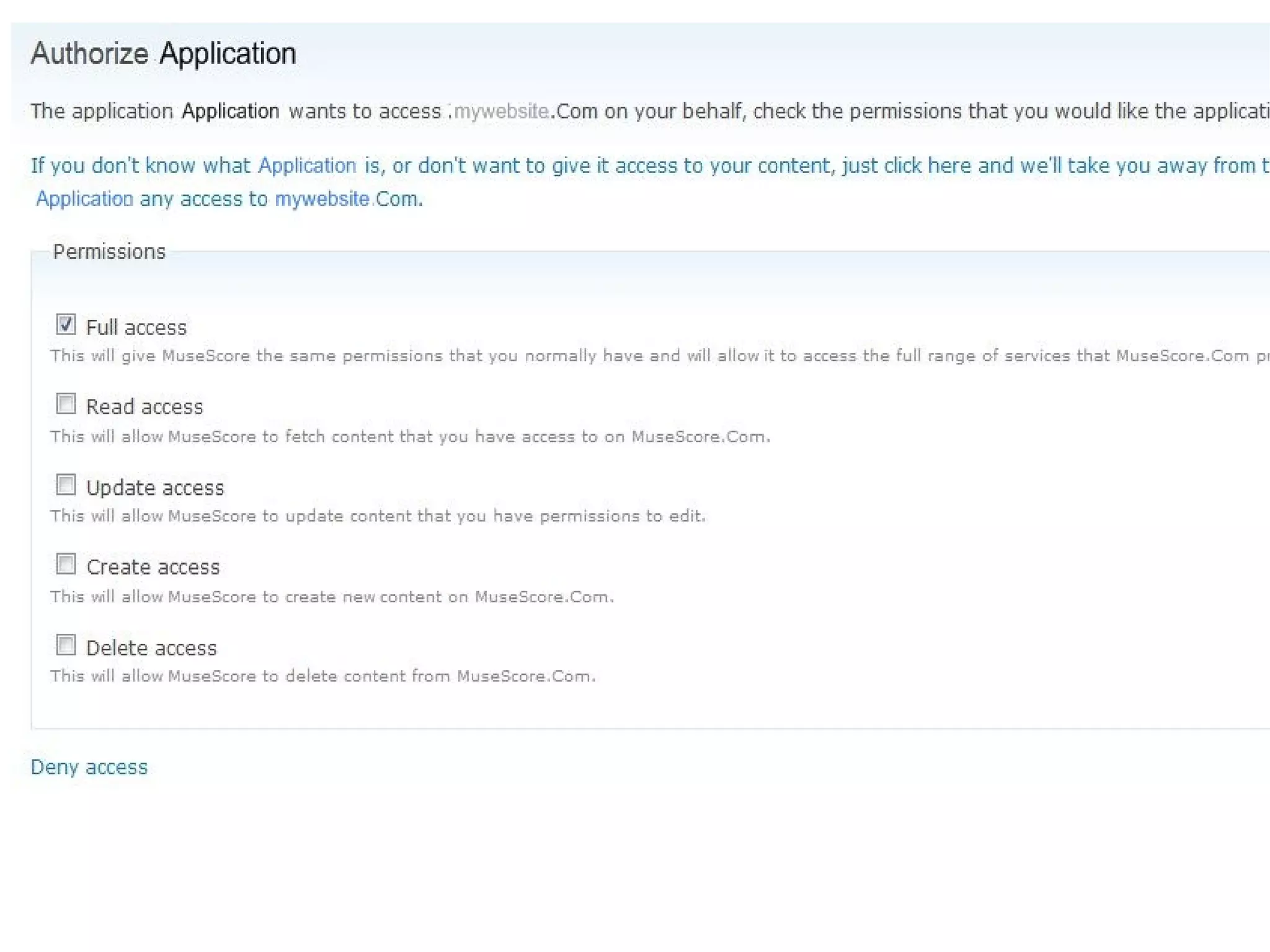Select the 'Delete access' label text
This screenshot has height=952, width=1270.
151,647
